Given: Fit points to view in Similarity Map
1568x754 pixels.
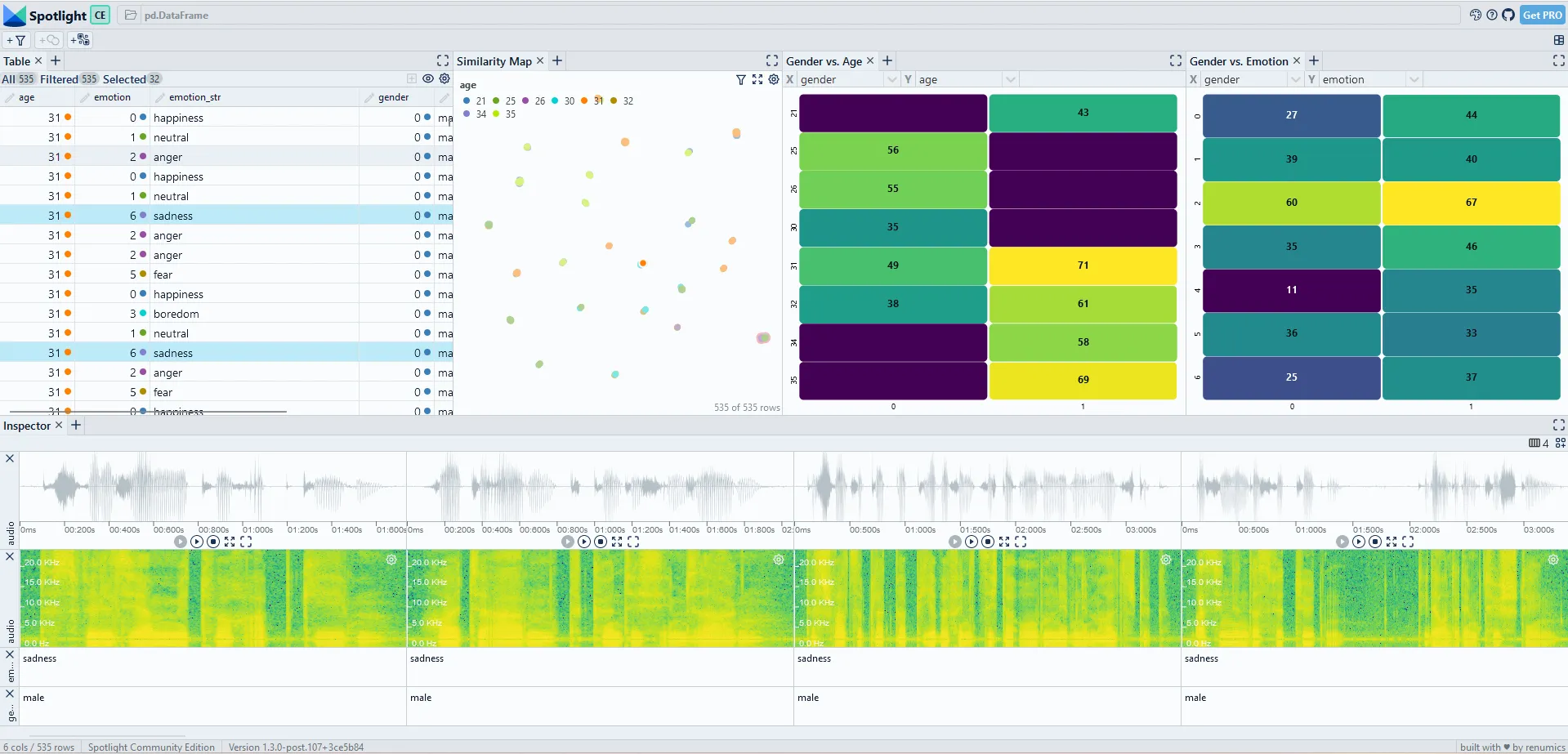Looking at the screenshot, I should pos(757,79).
